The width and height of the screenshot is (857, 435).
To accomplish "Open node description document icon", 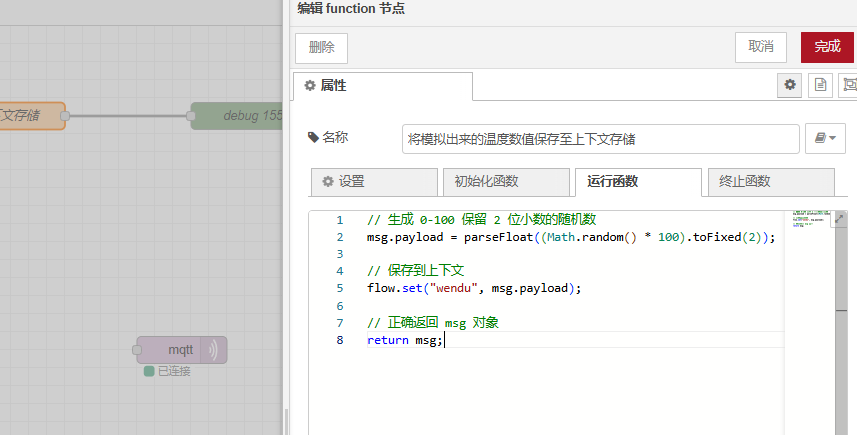I will [820, 85].
